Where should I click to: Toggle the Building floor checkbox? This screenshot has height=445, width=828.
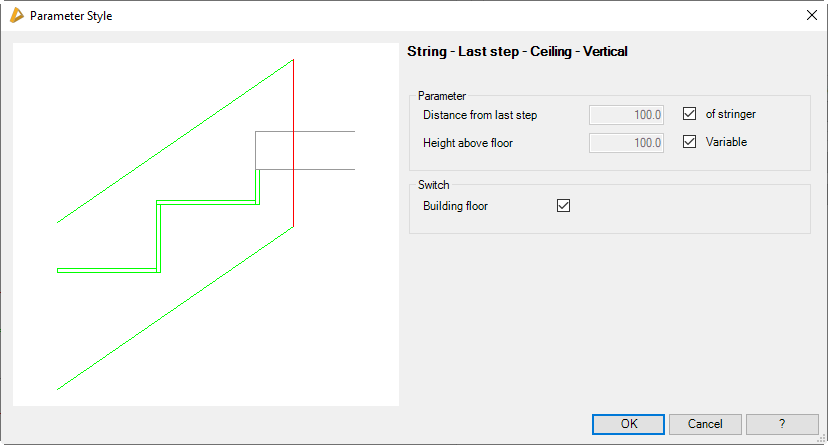pyautogui.click(x=563, y=206)
